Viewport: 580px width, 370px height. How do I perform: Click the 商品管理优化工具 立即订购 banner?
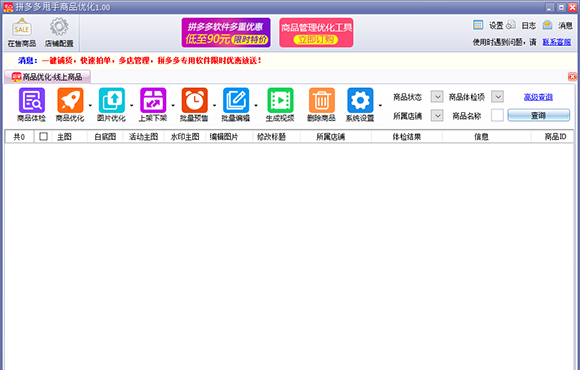pos(316,33)
